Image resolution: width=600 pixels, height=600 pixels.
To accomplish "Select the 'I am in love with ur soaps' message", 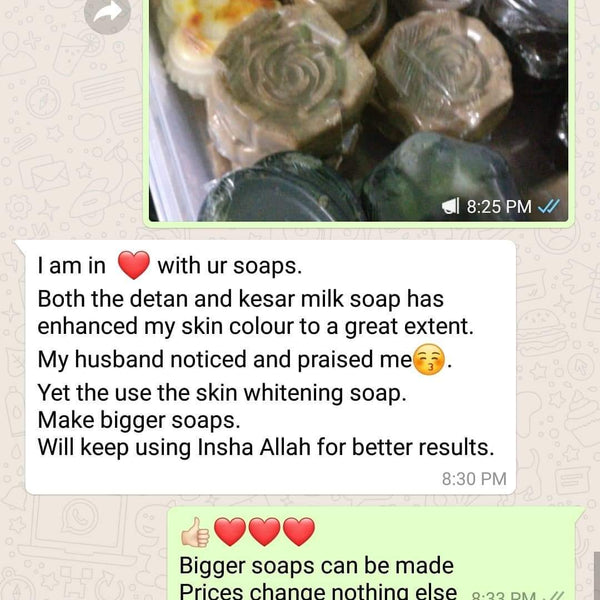I will (271, 367).
